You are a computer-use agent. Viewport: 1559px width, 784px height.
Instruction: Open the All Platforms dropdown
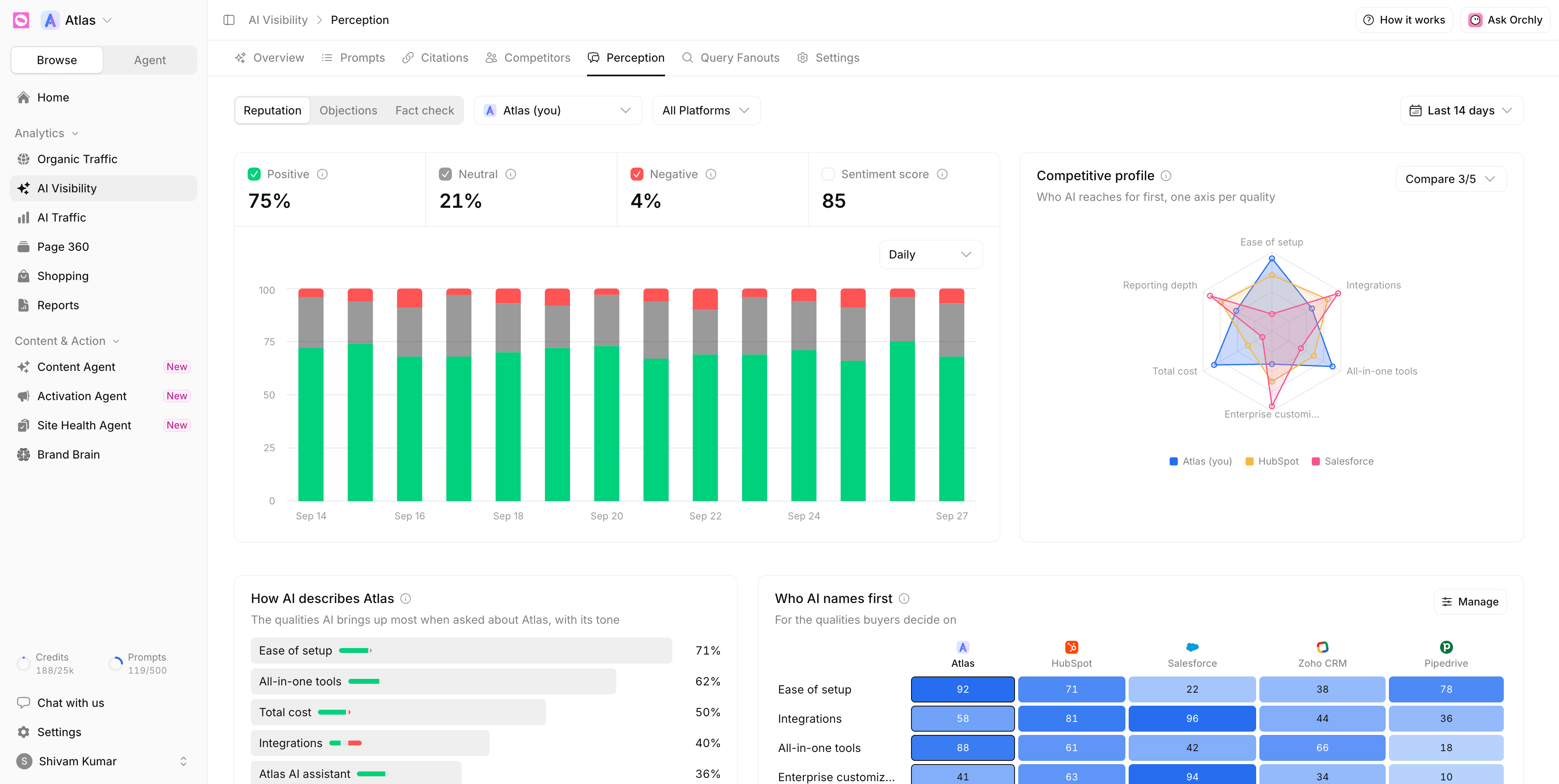706,111
